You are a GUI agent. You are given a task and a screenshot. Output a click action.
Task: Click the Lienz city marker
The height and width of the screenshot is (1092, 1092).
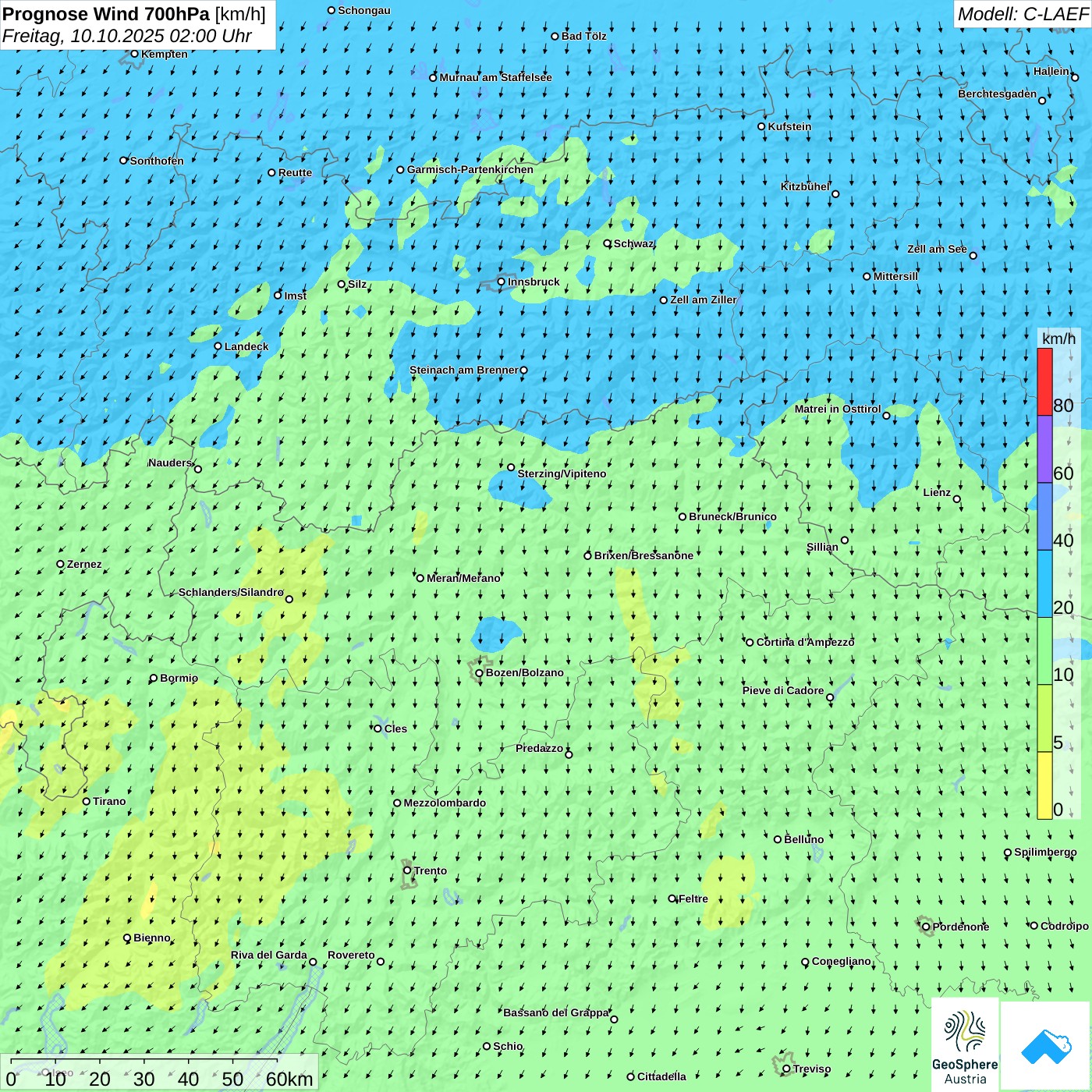click(x=957, y=499)
